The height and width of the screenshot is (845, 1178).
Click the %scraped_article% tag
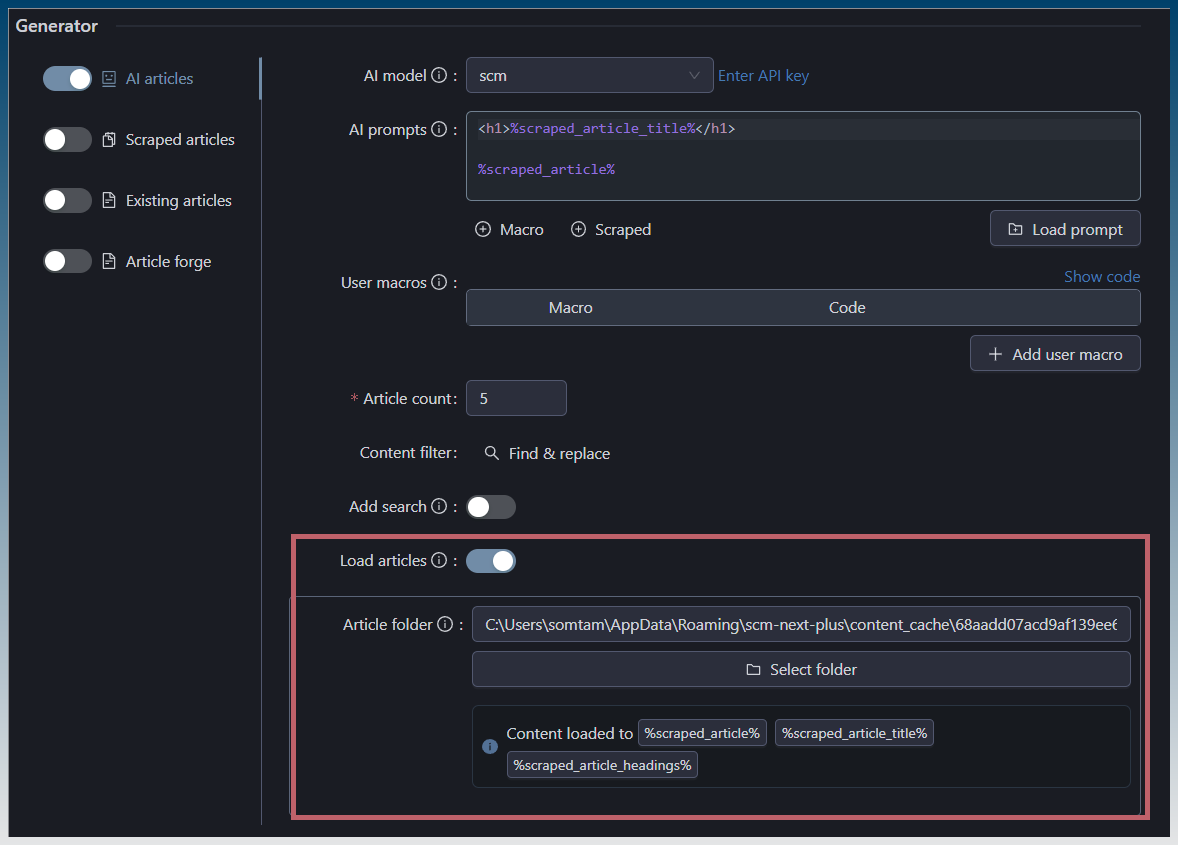point(702,733)
